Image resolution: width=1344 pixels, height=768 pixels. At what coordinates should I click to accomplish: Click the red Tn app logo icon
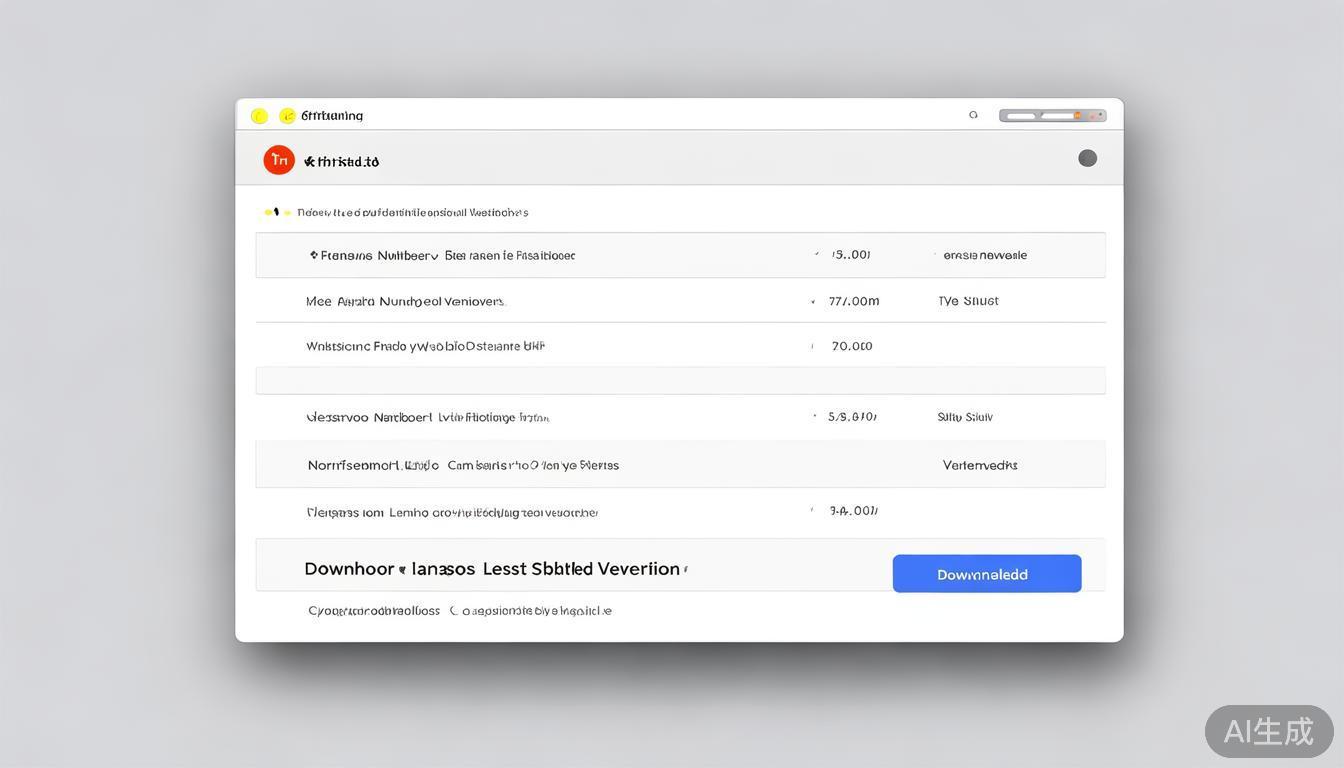[x=279, y=159]
